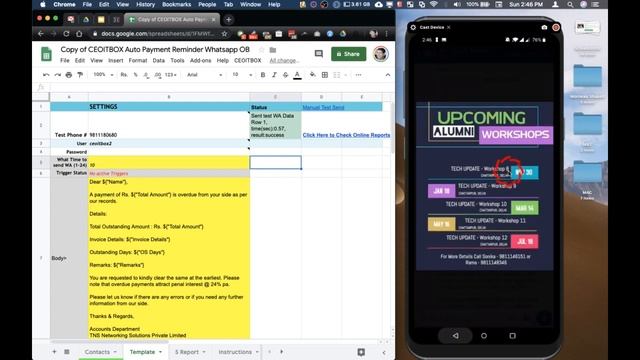Select the SETTINGS header cell
Viewport: 640px width, 360px height.
coord(169,107)
